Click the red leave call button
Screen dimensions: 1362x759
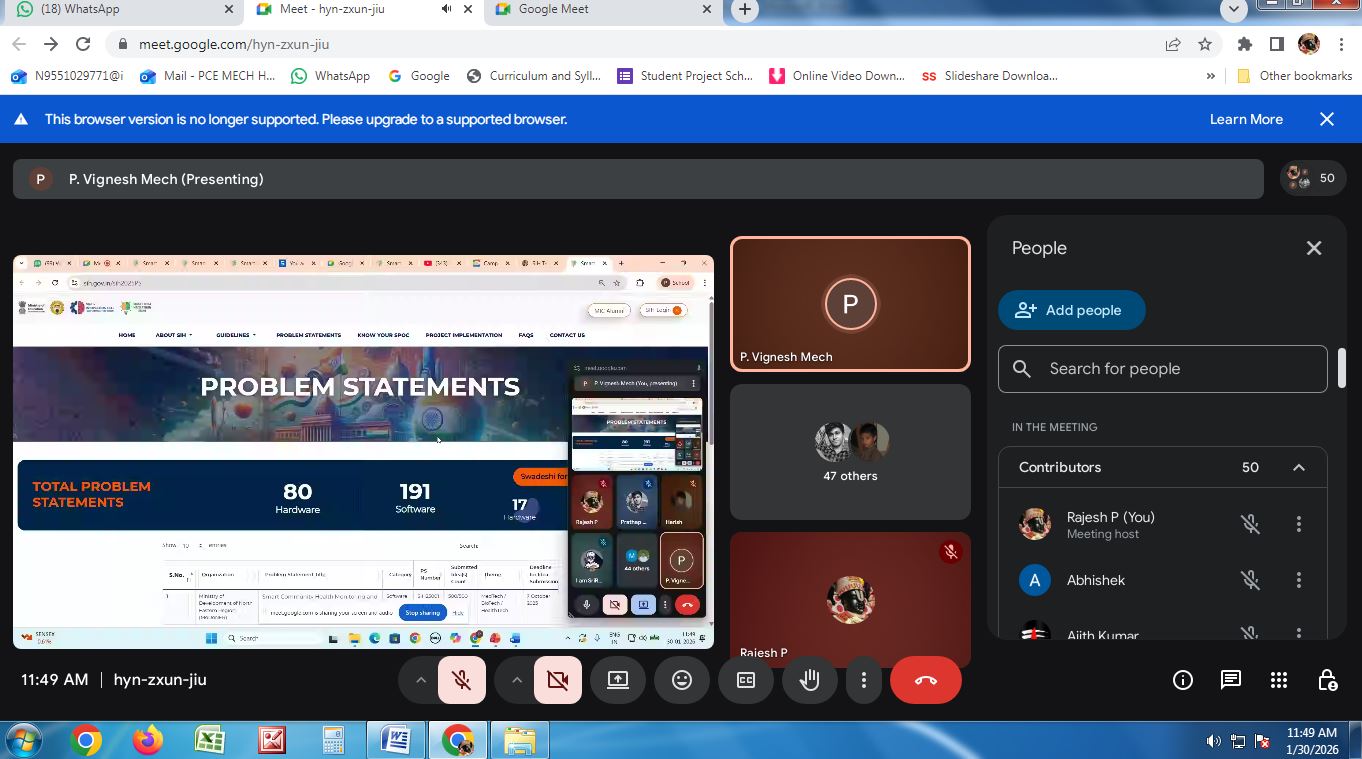pos(925,680)
